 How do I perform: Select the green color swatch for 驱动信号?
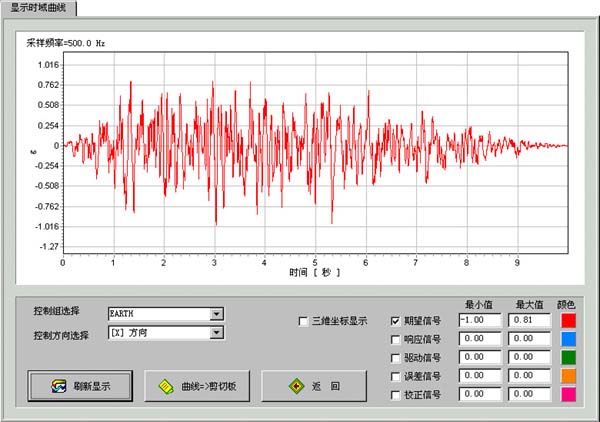point(568,358)
